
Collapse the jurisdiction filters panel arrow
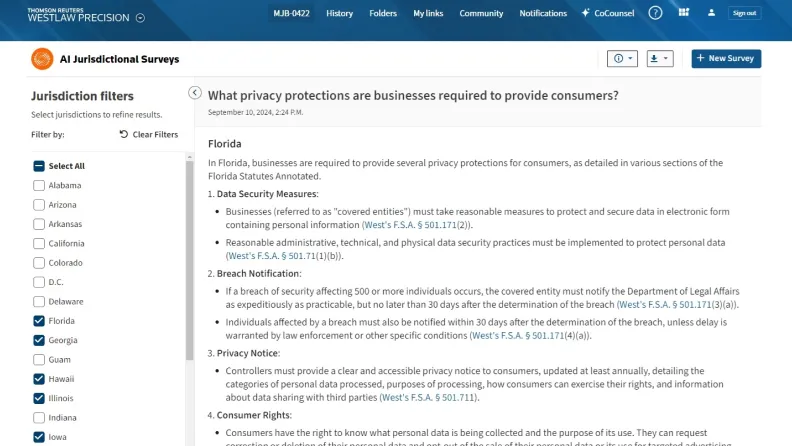(195, 93)
